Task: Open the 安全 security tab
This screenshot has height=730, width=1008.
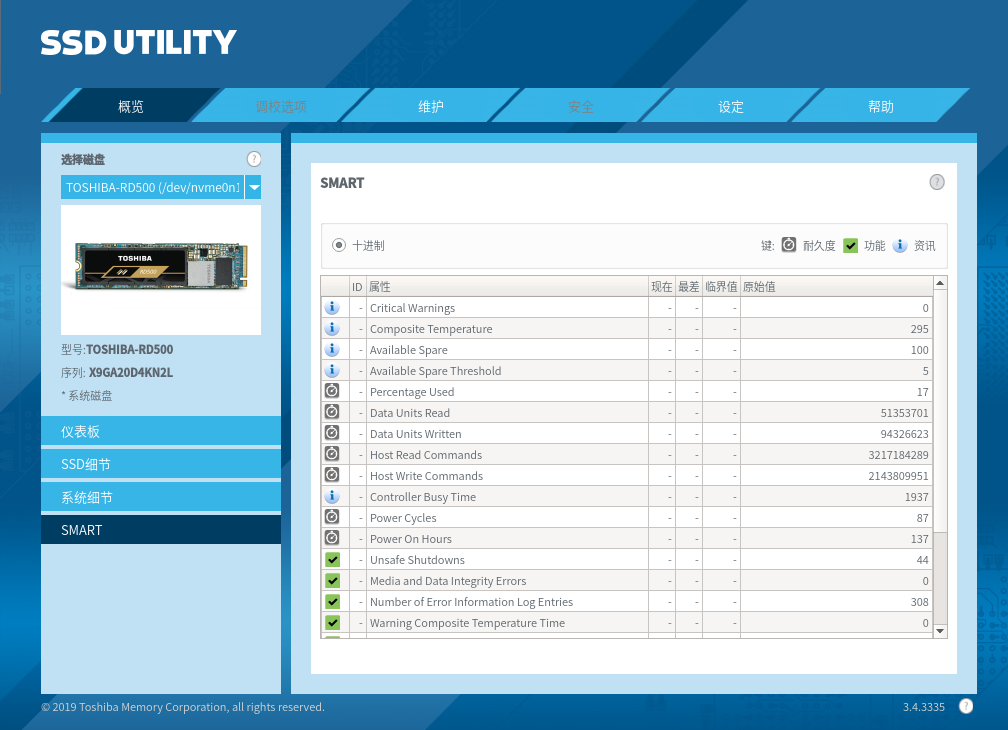Action: tap(580, 106)
